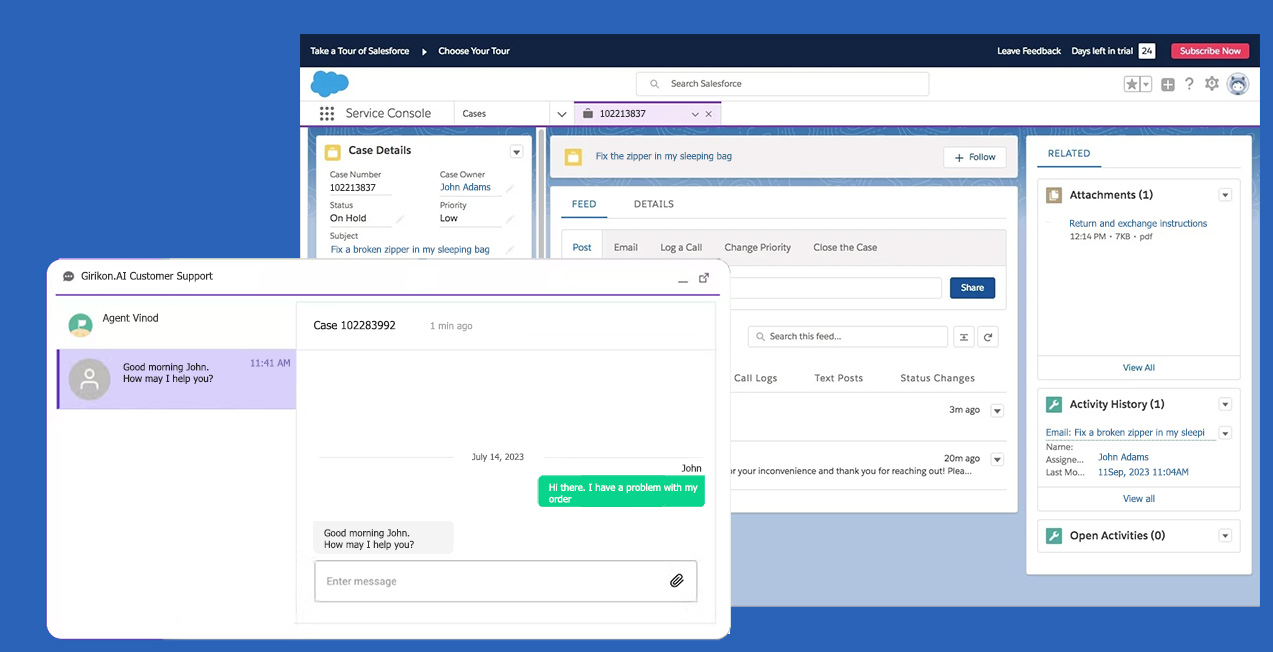Expand the Case Details dropdown arrow
This screenshot has height=652, width=1273.
[516, 152]
